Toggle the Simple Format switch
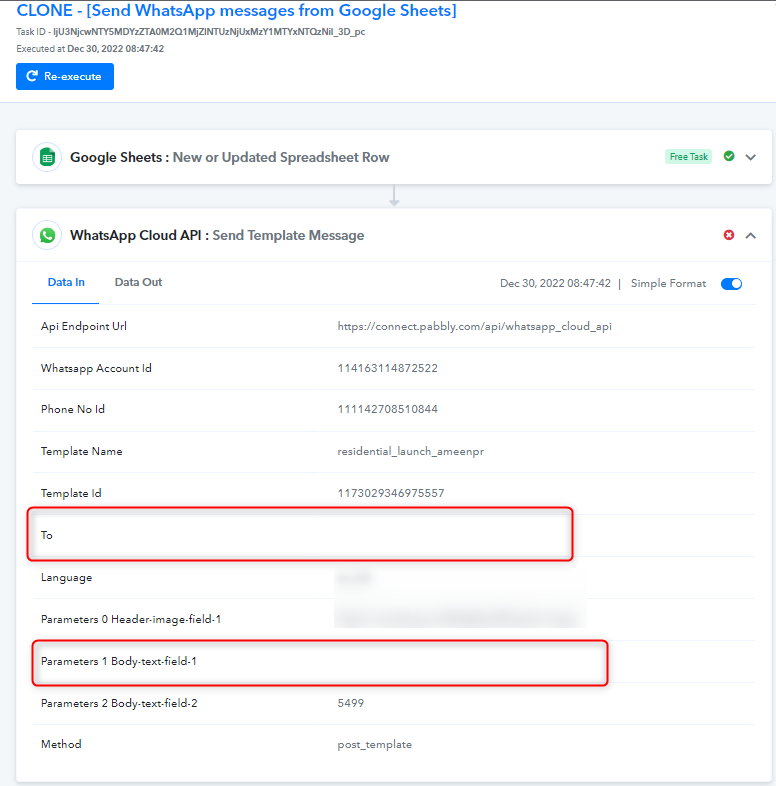776x786 pixels. pos(731,284)
